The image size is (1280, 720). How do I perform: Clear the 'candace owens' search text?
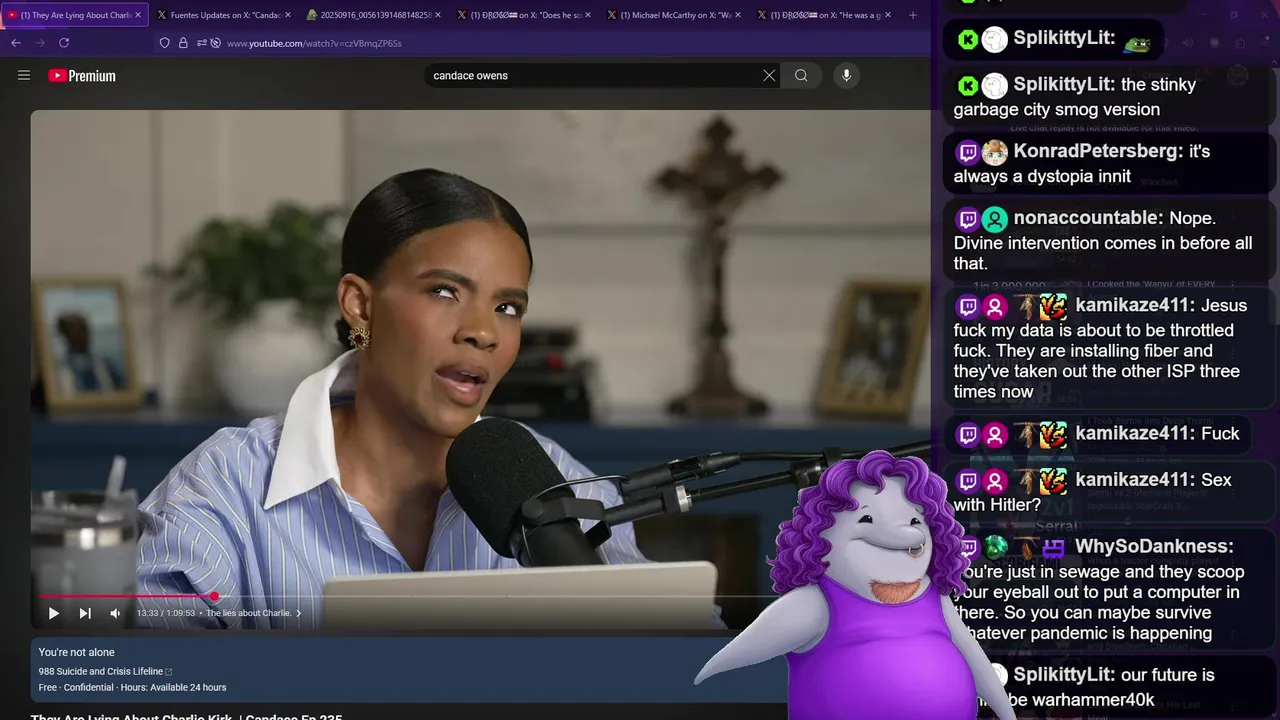click(769, 75)
